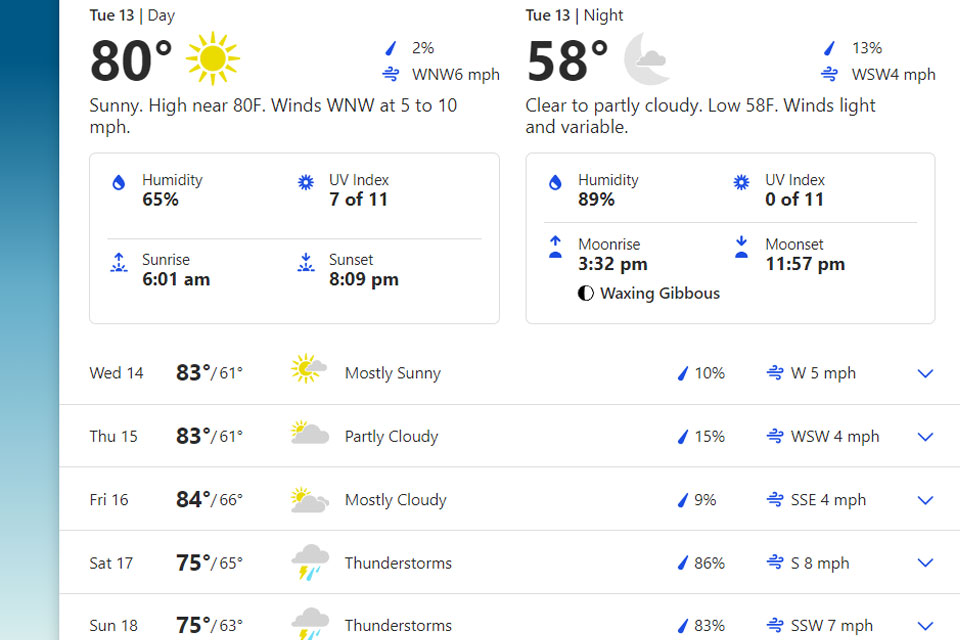Expand the Fri 16 forecast row
Screen dimensions: 960x640
click(925, 500)
